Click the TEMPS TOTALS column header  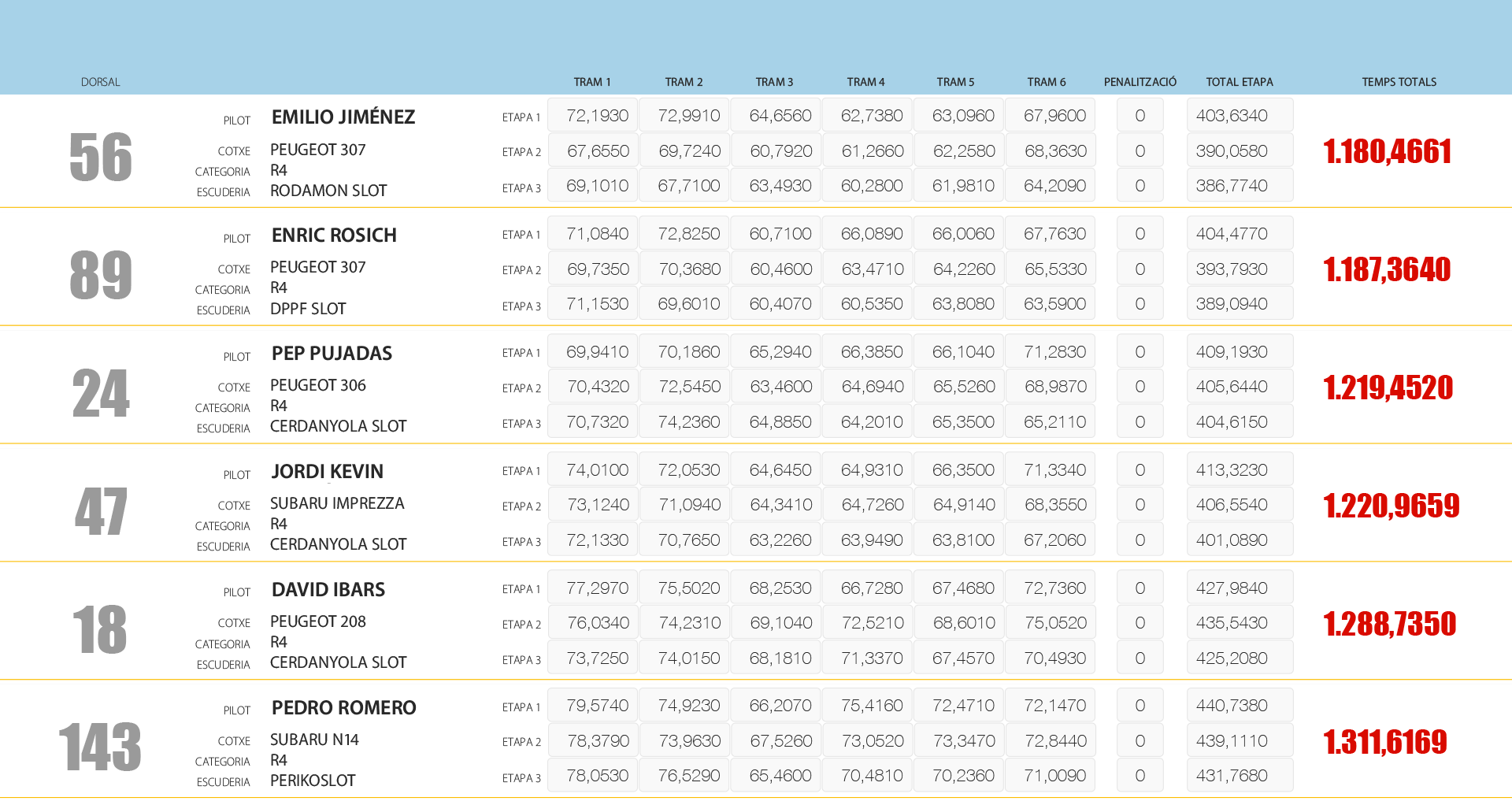coord(1399,82)
